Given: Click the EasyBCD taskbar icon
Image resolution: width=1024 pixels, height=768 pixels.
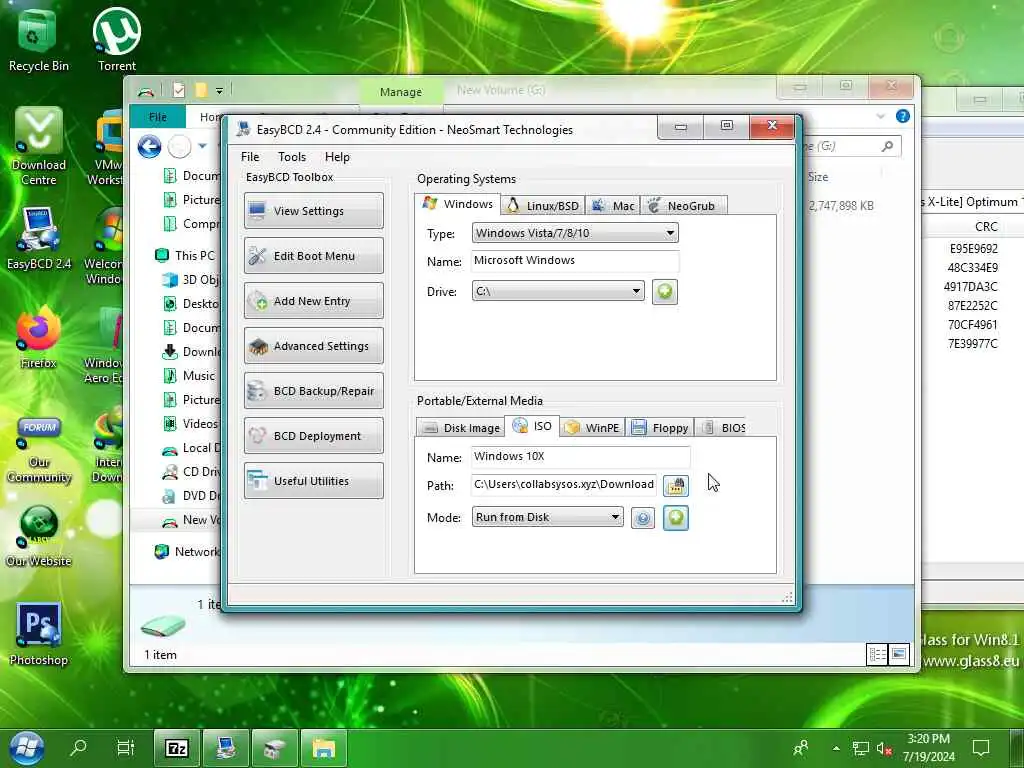Looking at the screenshot, I should click(226, 748).
